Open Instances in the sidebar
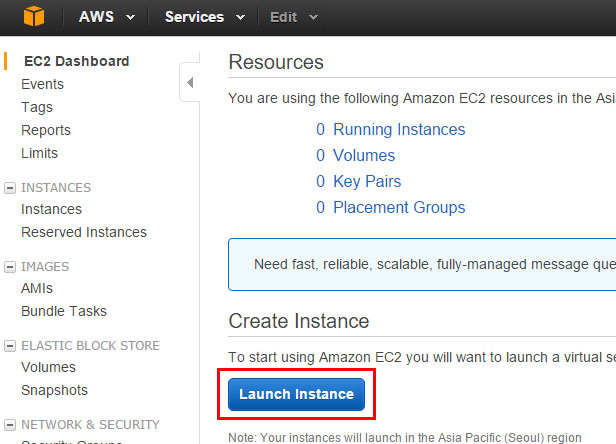616x444 pixels. (51, 209)
